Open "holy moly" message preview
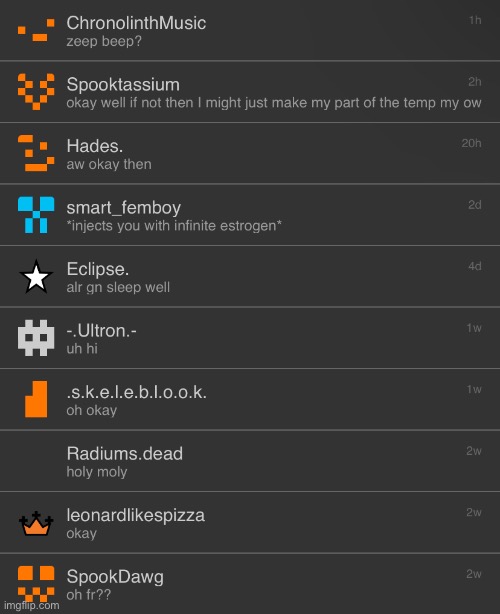 [97, 472]
